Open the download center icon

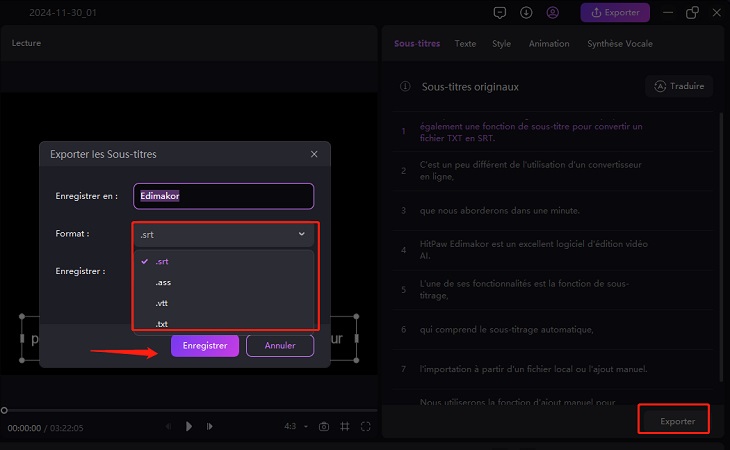click(x=526, y=13)
